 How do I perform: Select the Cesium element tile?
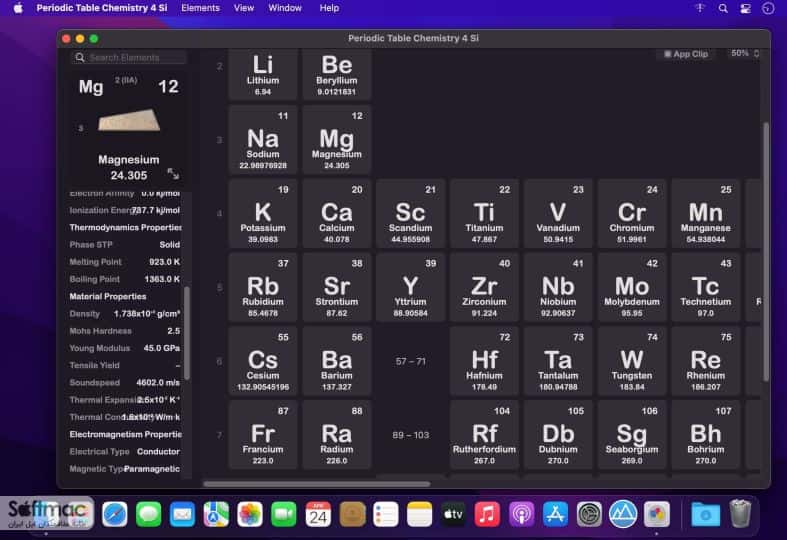[263, 361]
